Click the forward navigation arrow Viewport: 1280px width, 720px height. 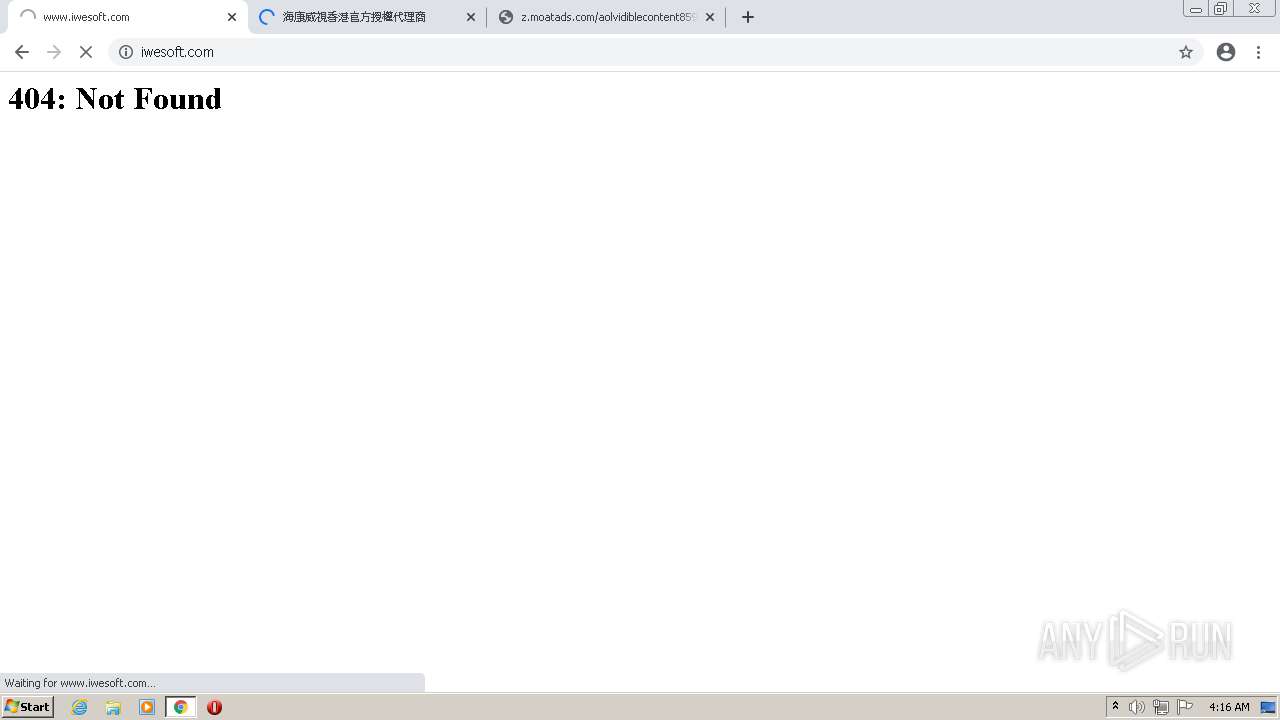click(x=54, y=52)
